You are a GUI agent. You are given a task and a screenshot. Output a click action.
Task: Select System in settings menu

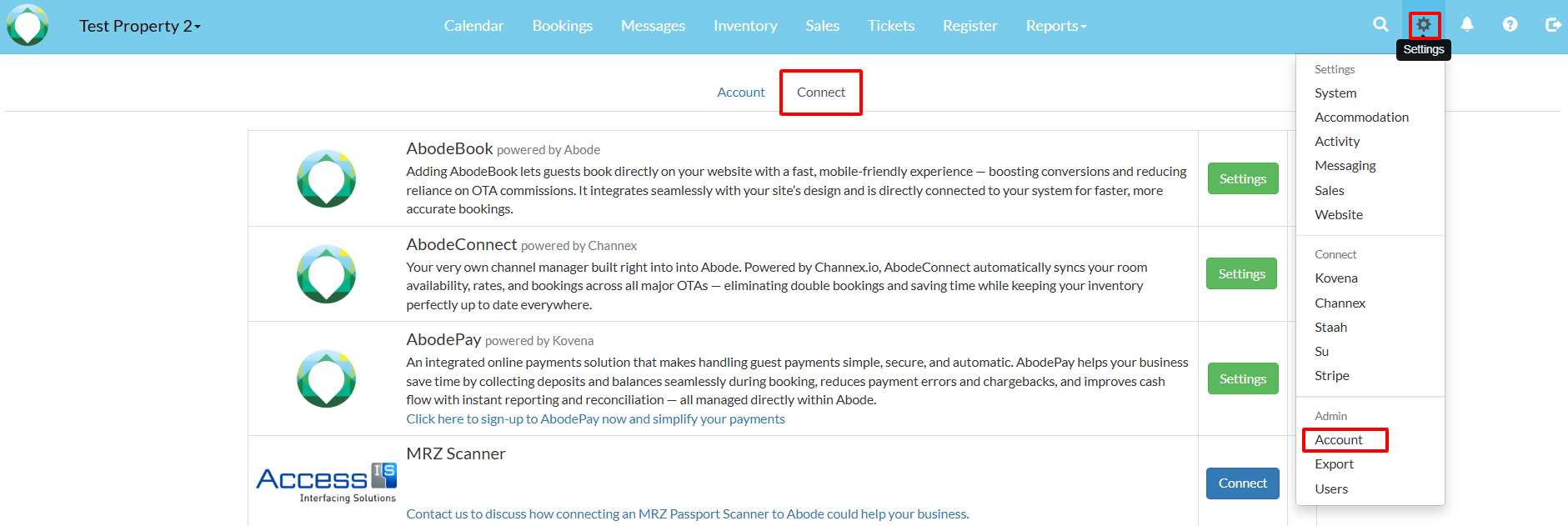[x=1335, y=93]
